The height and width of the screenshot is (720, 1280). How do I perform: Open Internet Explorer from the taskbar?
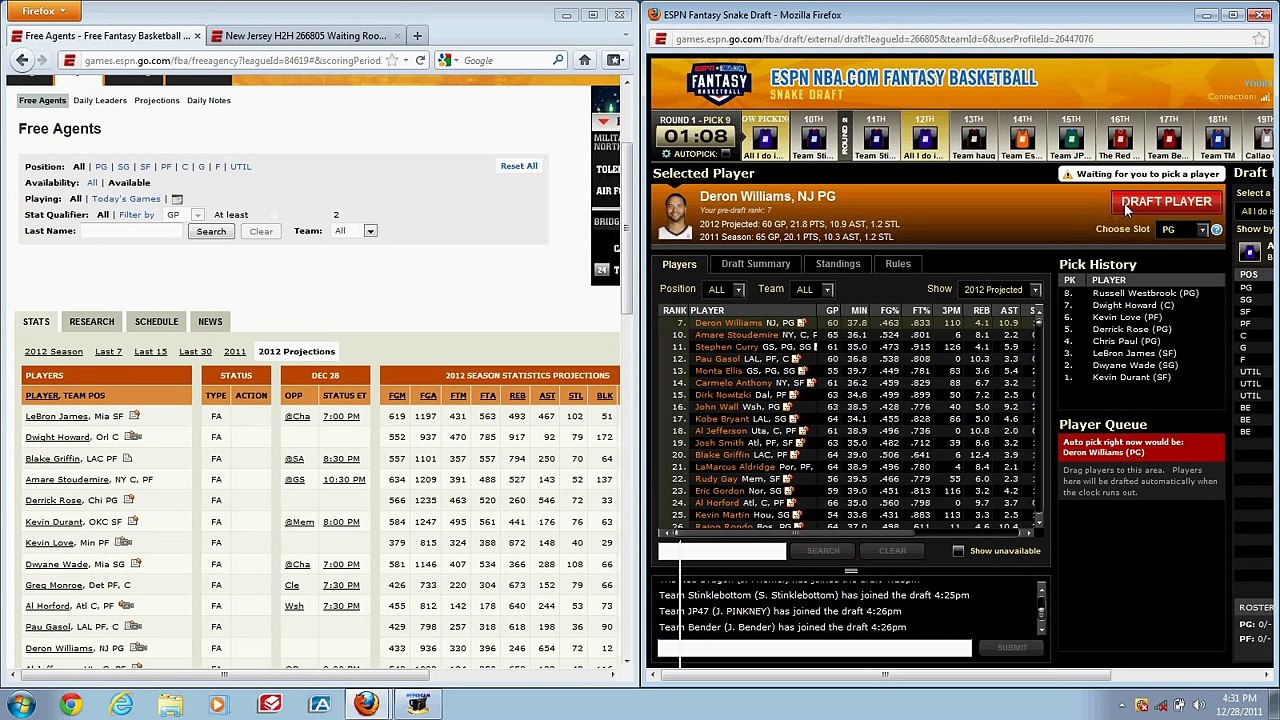[121, 704]
